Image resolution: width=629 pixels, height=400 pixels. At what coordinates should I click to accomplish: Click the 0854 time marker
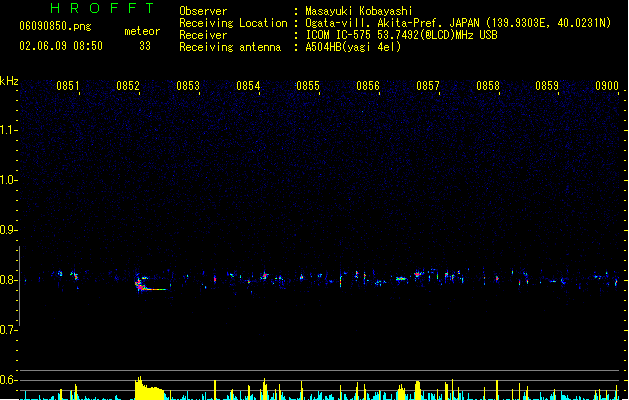248,86
